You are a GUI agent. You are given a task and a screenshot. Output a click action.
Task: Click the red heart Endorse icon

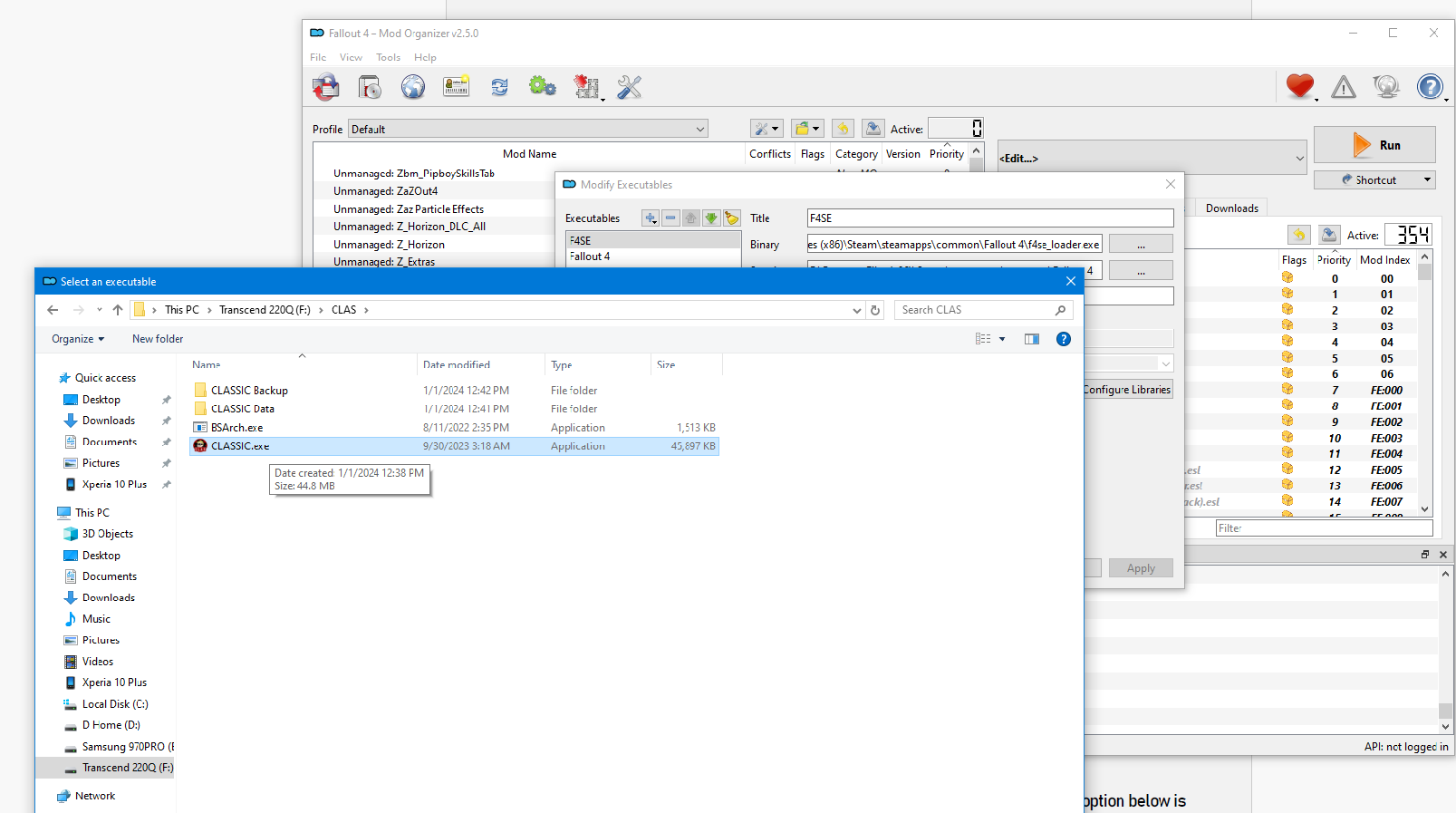[1299, 87]
